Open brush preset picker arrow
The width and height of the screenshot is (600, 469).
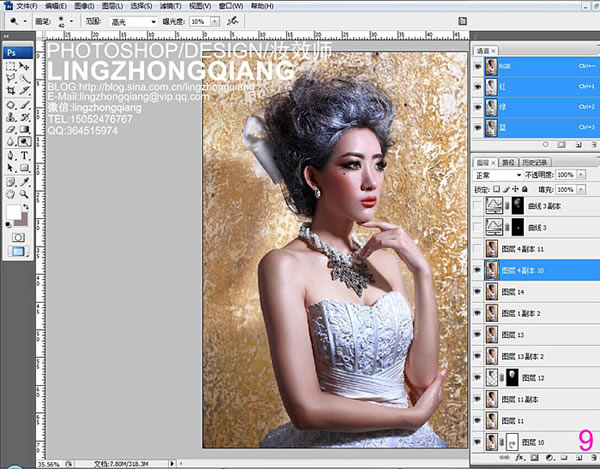coord(71,21)
